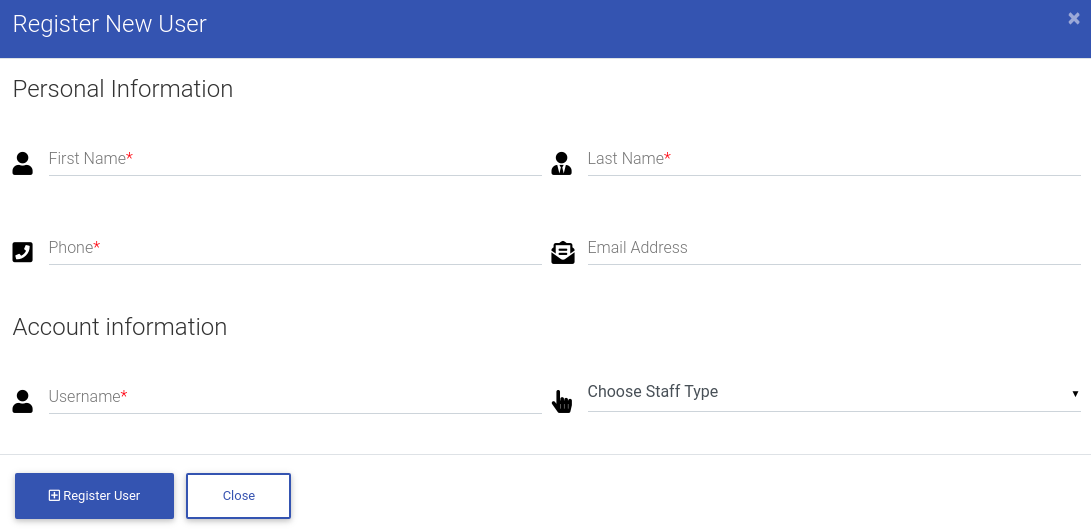Submit with the Register User button
Viewport: 1091px width, 531px height.
point(95,496)
